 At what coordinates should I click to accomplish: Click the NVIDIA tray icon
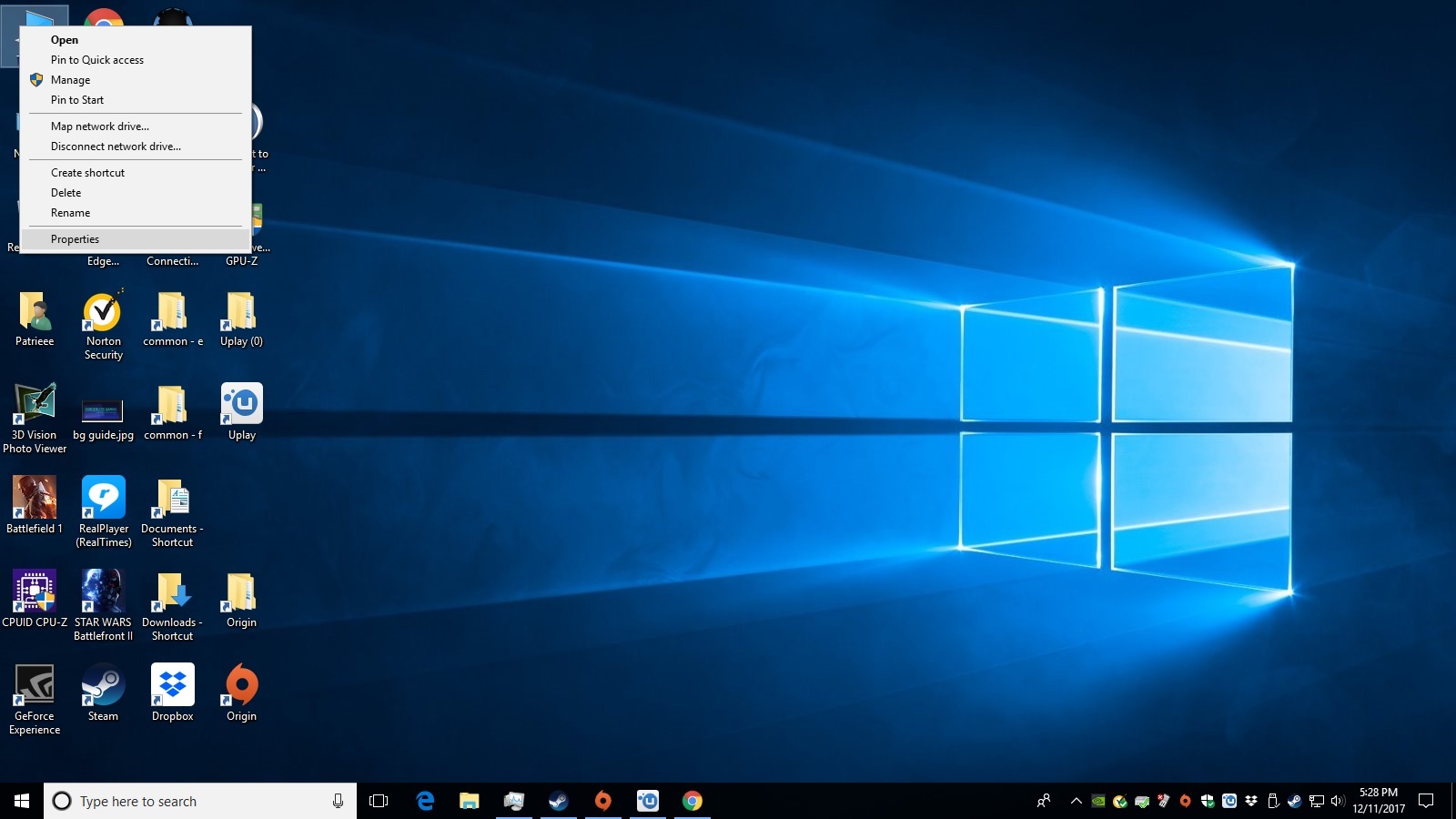click(1098, 801)
